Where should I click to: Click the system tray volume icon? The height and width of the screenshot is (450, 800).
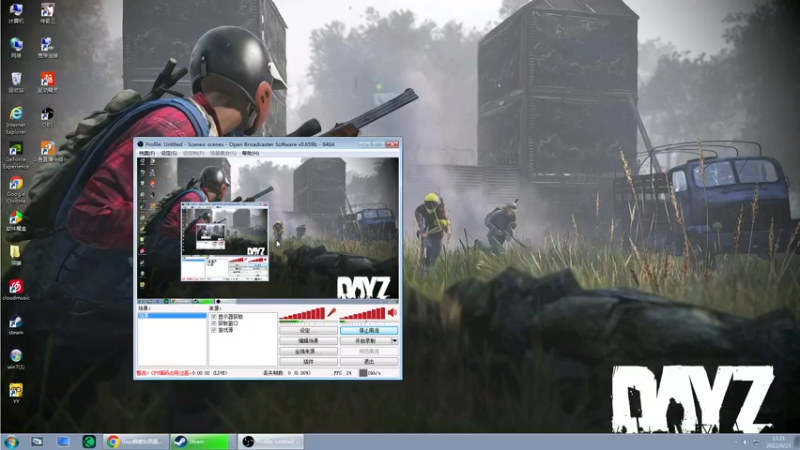click(x=745, y=442)
